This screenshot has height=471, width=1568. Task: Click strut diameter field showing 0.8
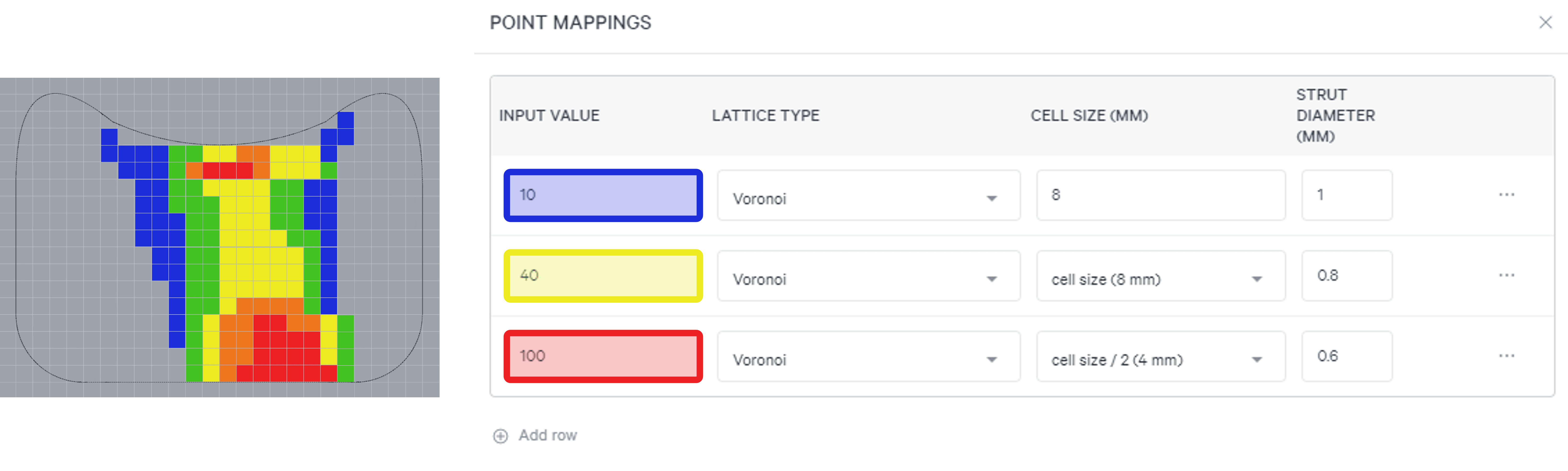pyautogui.click(x=1346, y=276)
